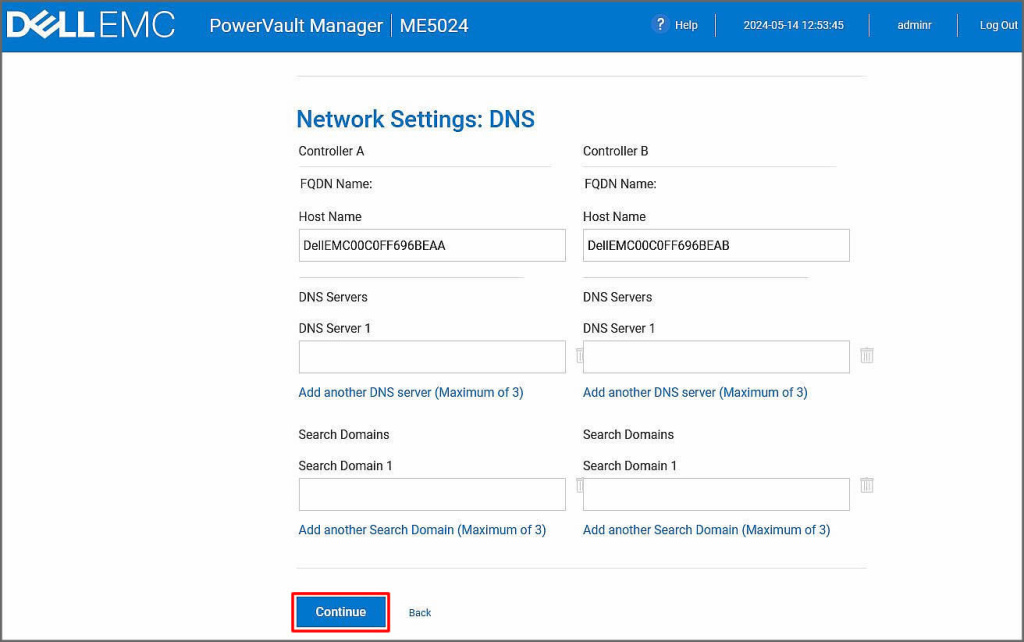This screenshot has width=1024, height=642.
Task: Add another Search Domain for Controller A
Action: 422,530
